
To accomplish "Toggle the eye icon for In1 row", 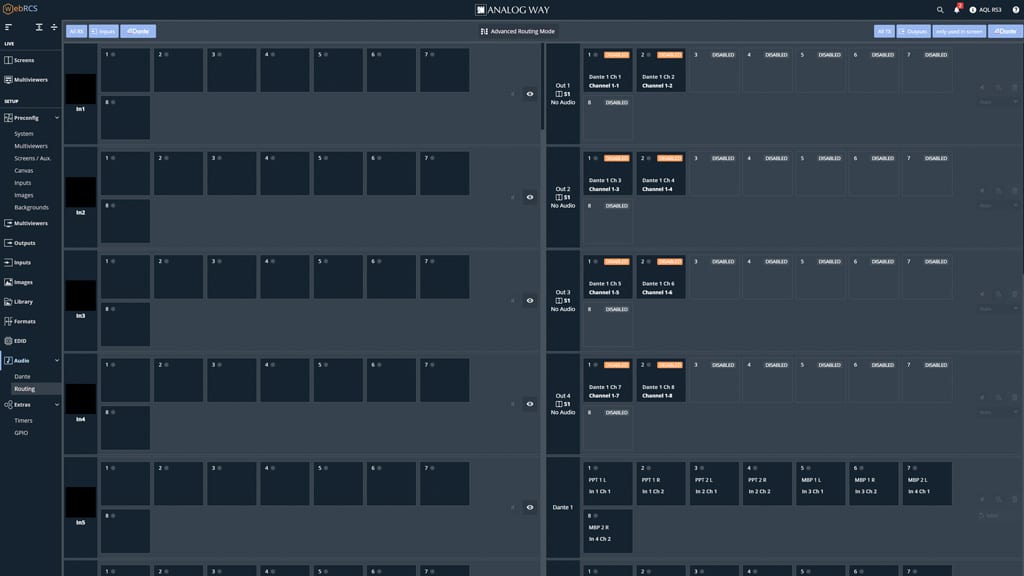I will click(x=530, y=94).
